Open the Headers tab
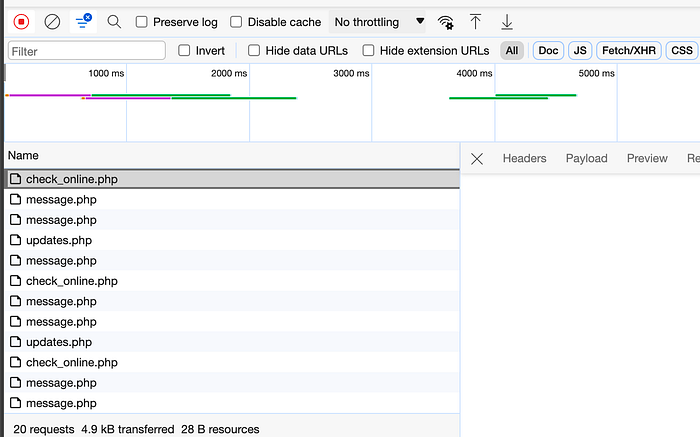Viewport: 700px width, 437px height. pos(525,158)
